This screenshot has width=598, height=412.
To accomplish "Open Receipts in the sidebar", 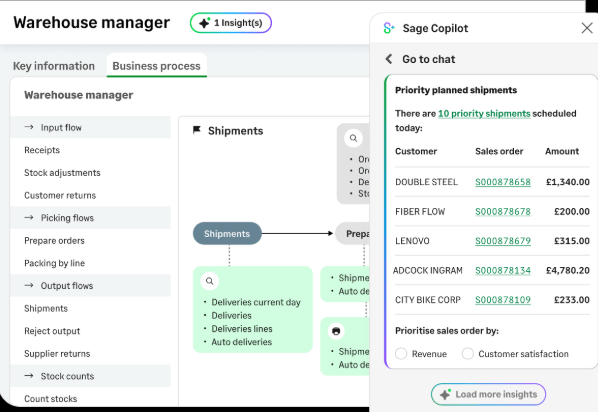I will tap(42, 150).
